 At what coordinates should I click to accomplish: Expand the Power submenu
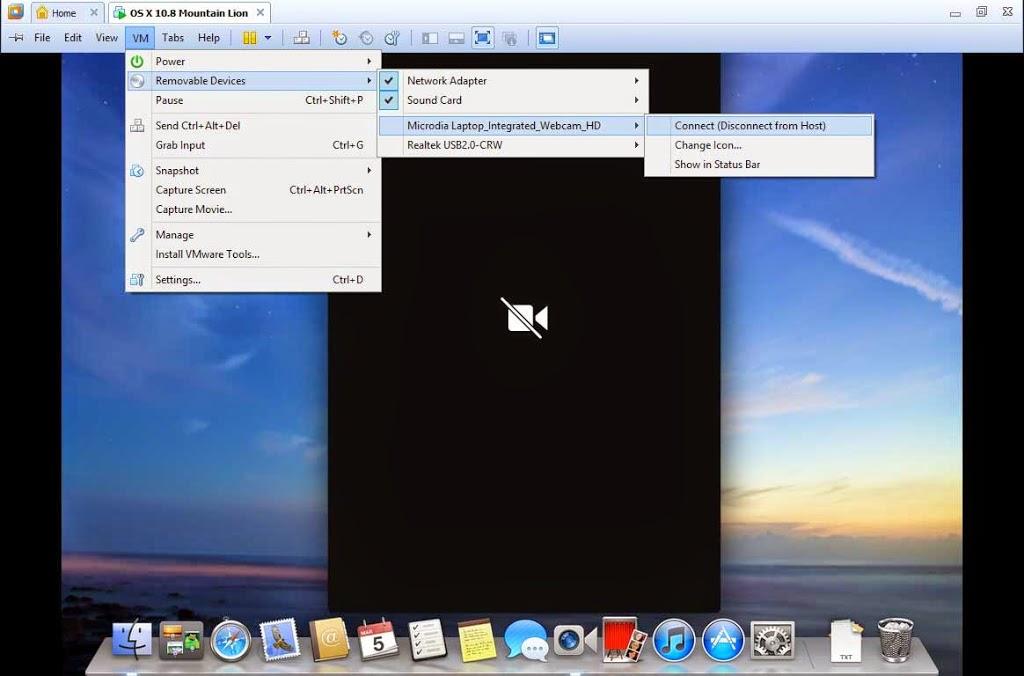click(x=250, y=61)
